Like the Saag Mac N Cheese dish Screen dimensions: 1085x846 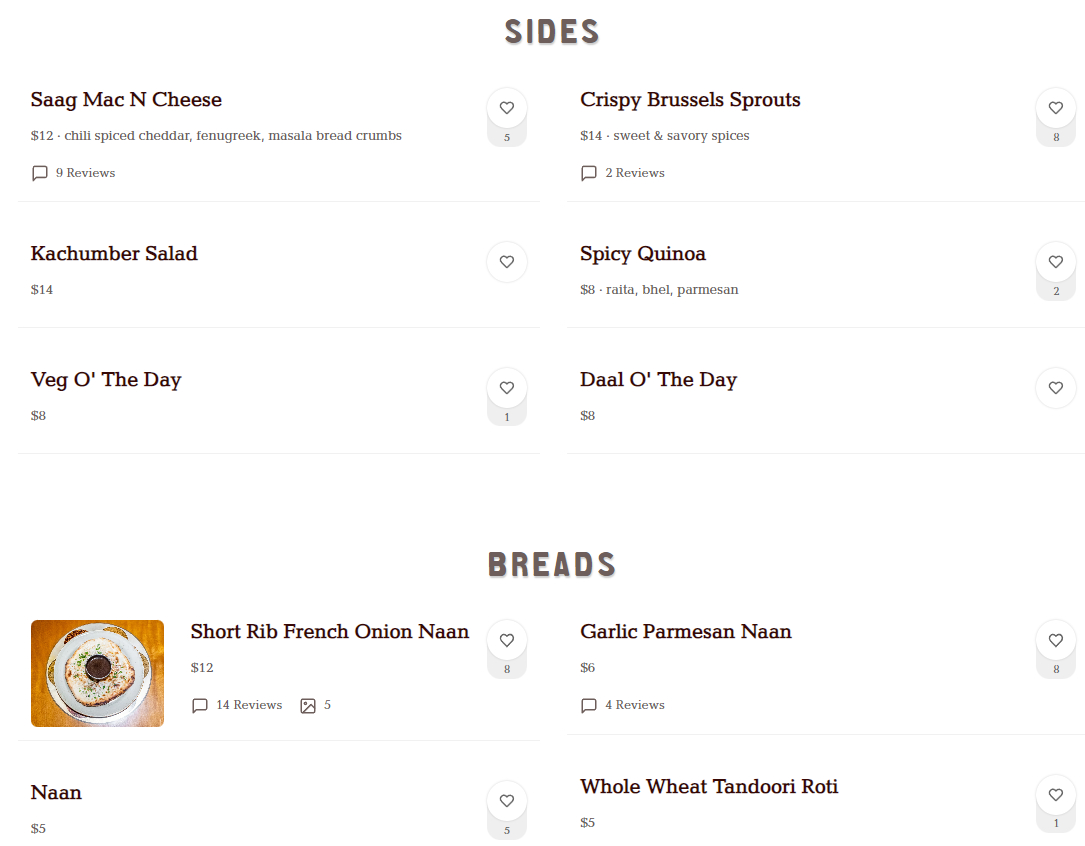506,108
